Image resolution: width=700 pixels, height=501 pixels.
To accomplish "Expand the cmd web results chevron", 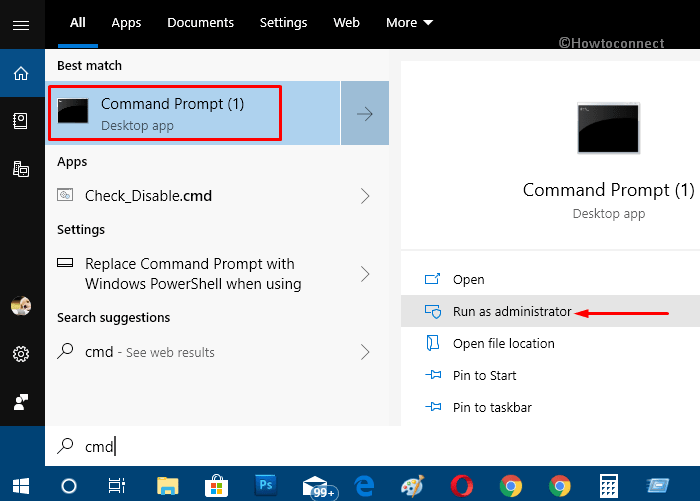I will point(365,352).
